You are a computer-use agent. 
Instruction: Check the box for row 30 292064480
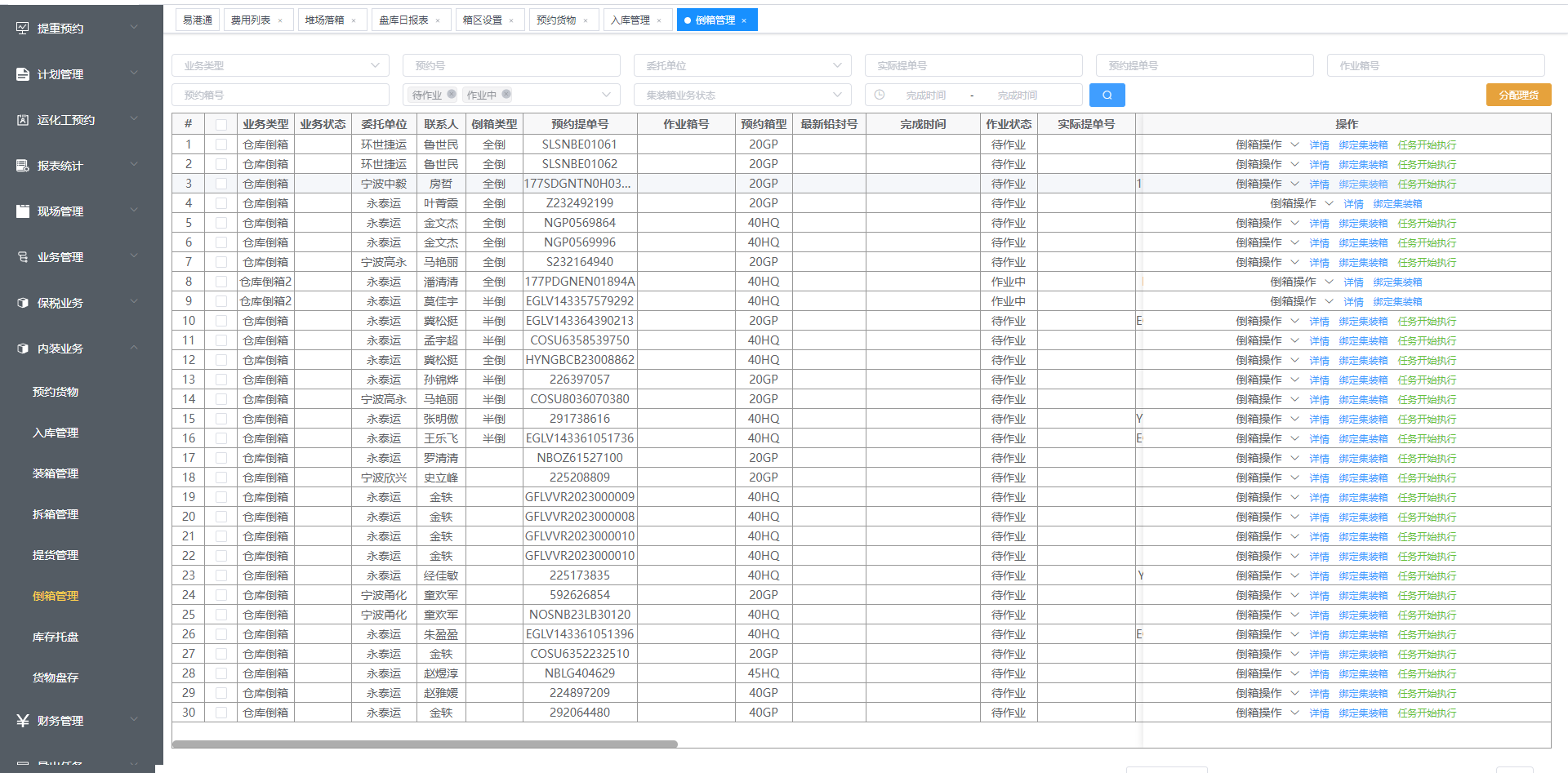coord(221,713)
